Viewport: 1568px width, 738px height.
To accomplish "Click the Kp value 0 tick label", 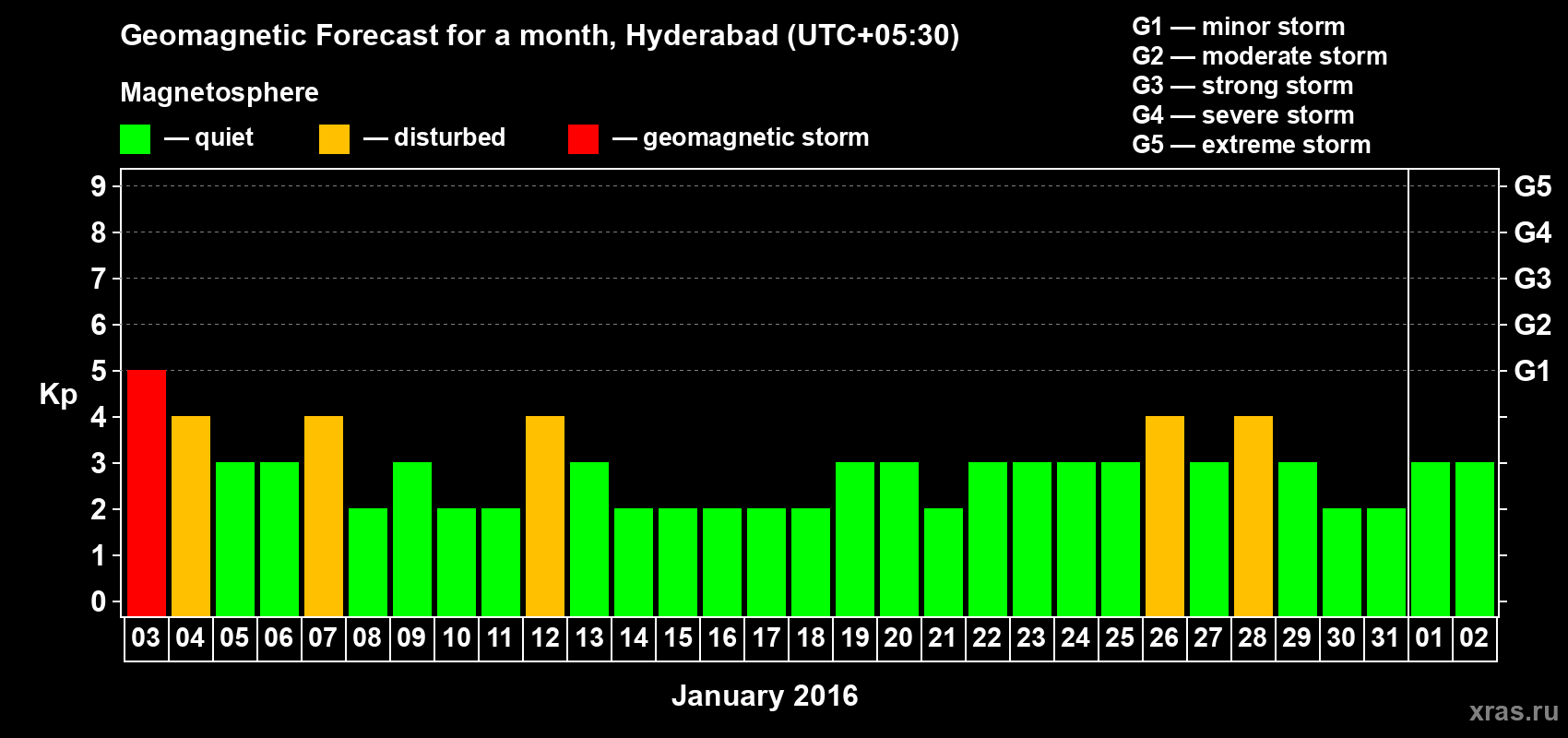I will 99,601.
